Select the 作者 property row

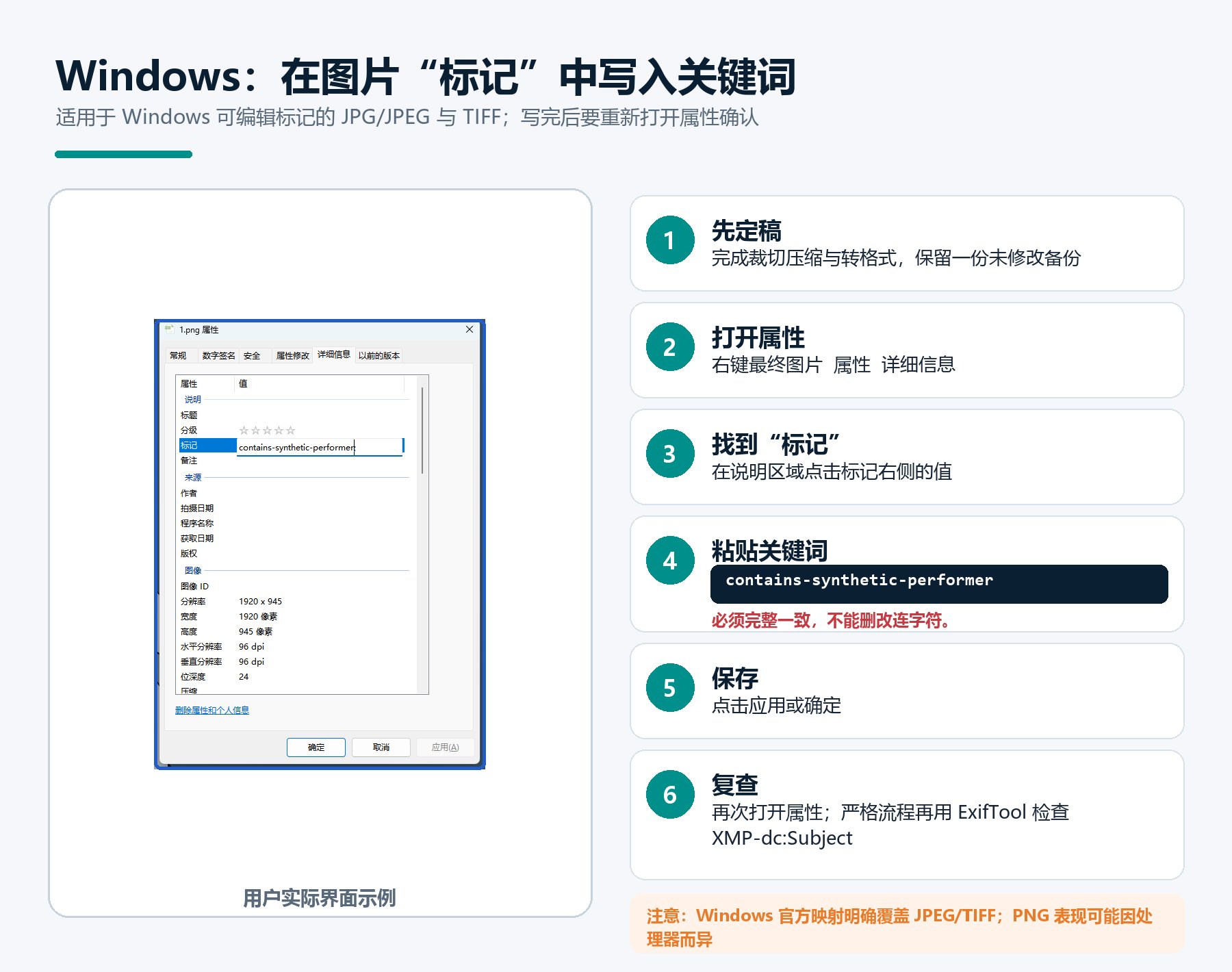(x=189, y=494)
